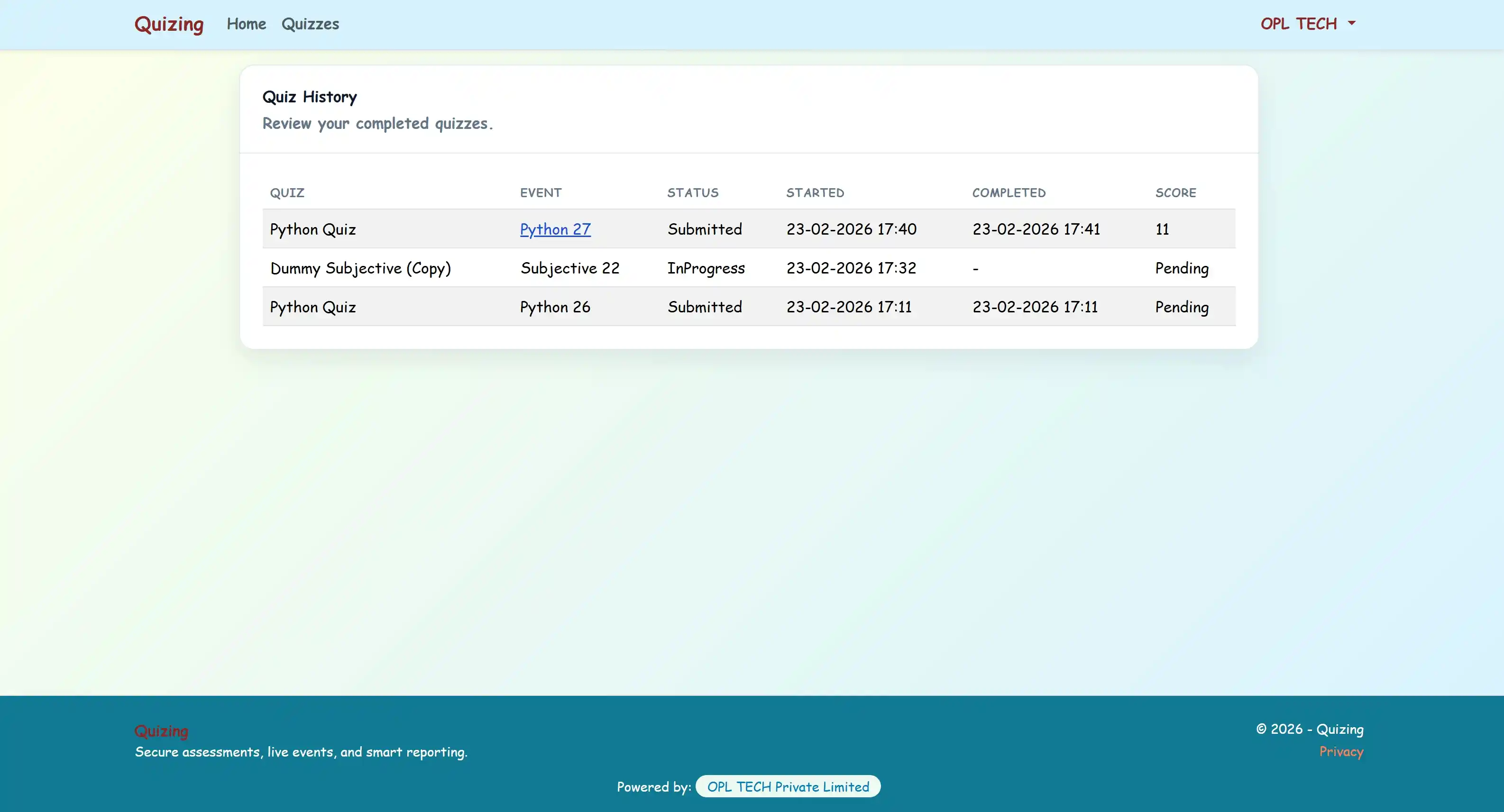Select Python Quiz cell in Python 27 row

[x=313, y=229]
